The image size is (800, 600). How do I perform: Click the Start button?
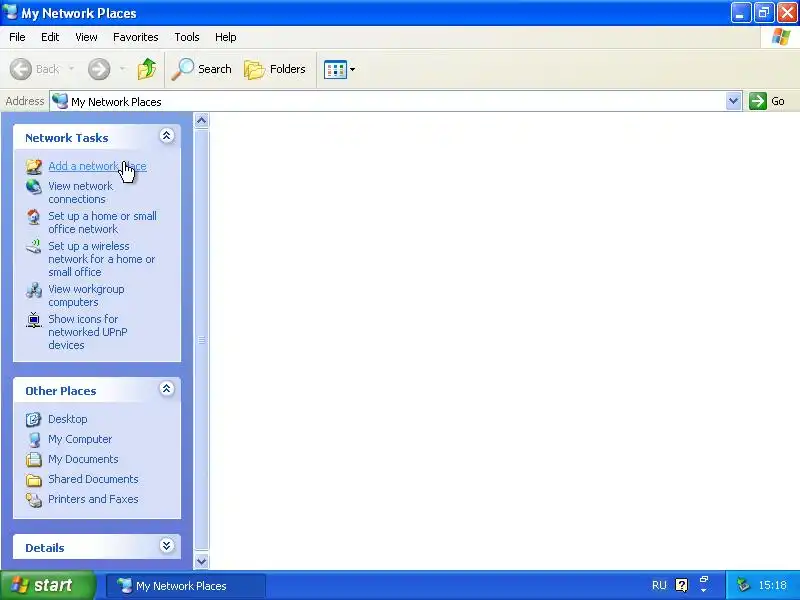click(x=48, y=585)
